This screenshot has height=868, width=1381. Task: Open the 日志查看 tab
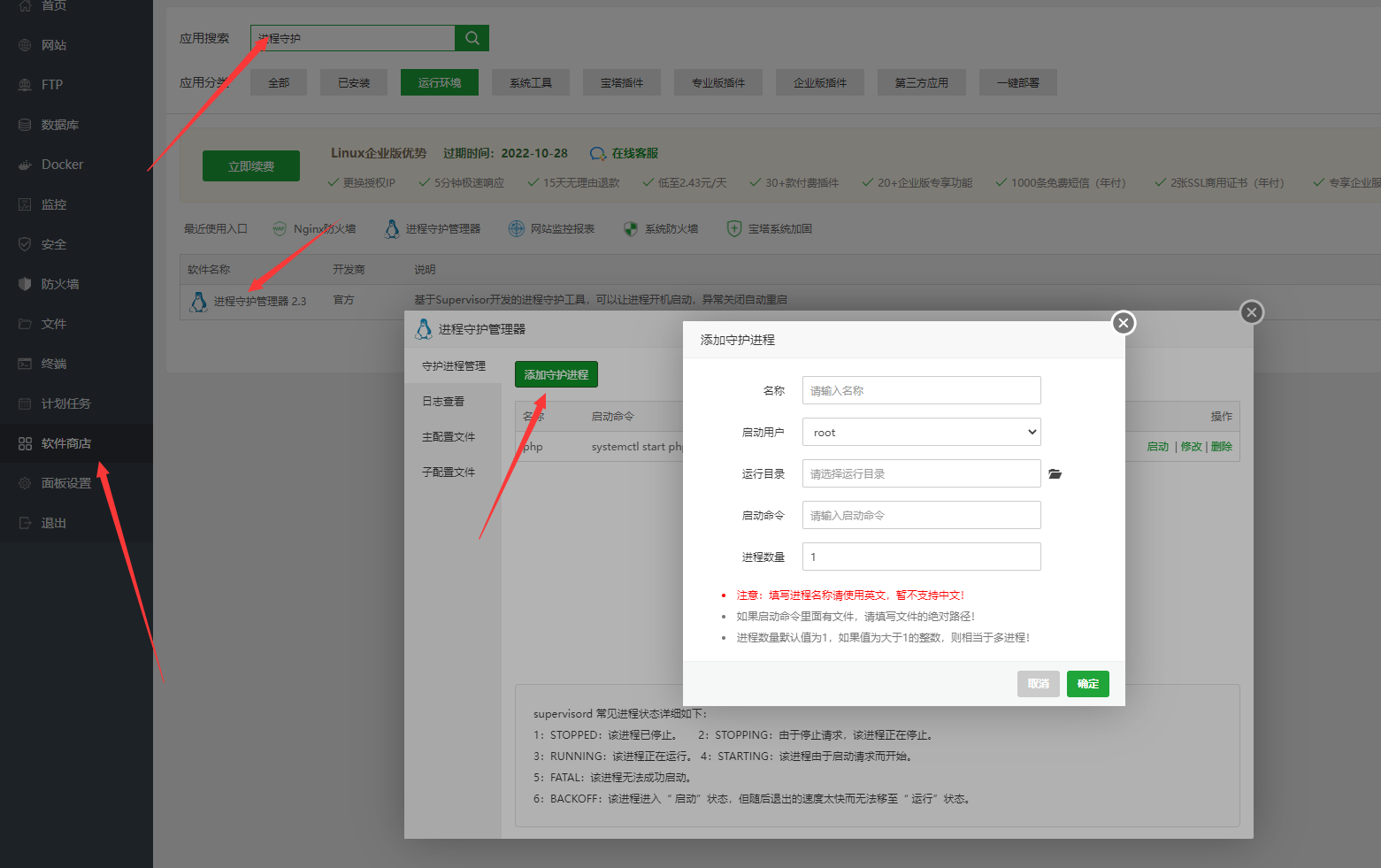453,401
